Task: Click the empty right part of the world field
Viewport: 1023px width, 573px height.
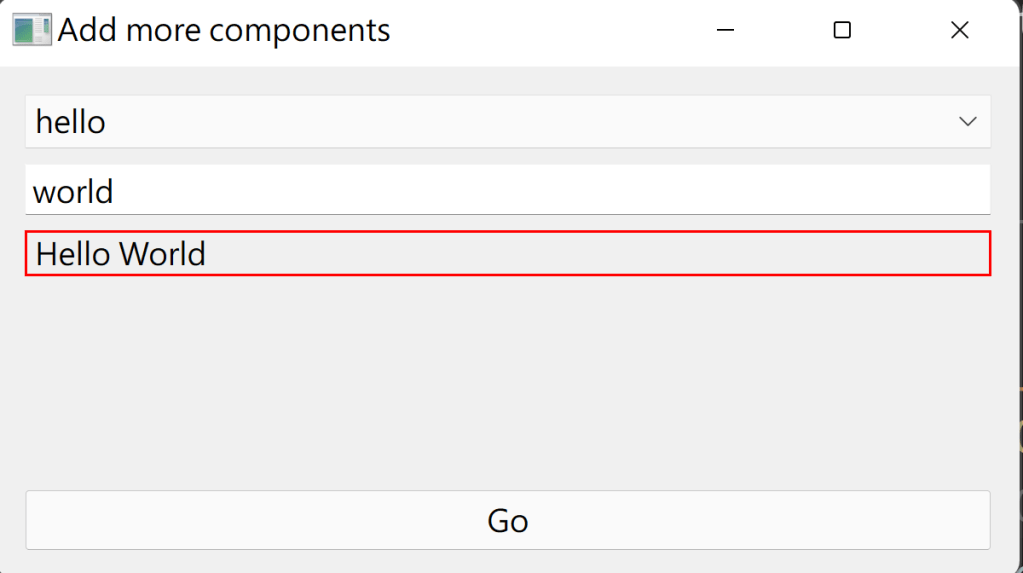Action: click(x=800, y=190)
